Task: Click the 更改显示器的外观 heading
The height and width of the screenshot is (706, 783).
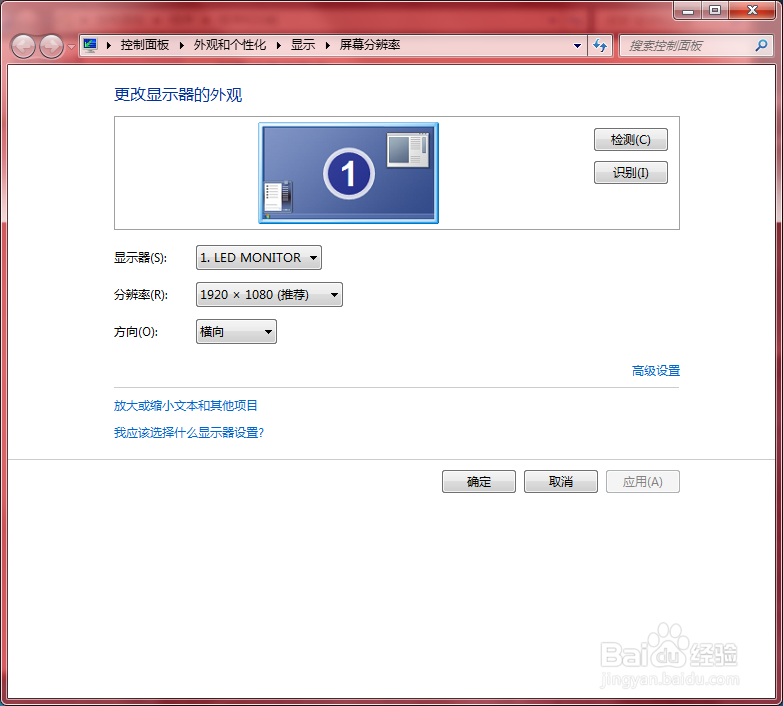Action: 178,94
